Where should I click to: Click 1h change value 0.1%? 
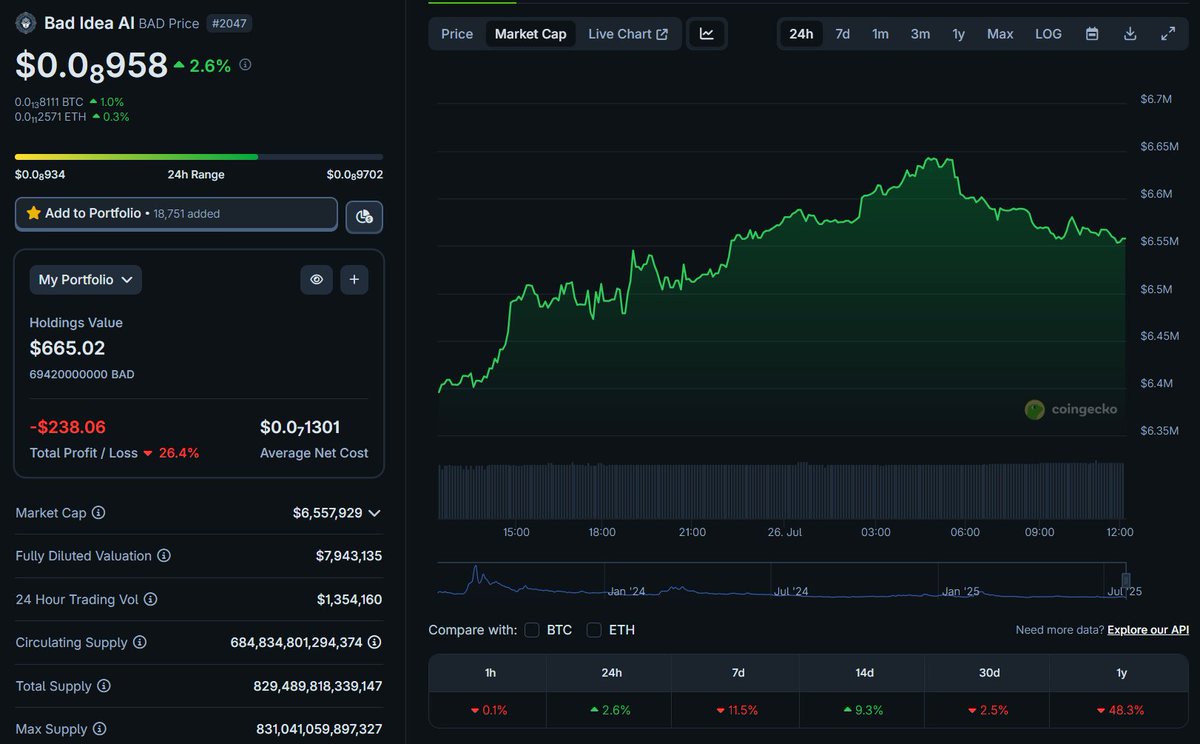click(489, 710)
